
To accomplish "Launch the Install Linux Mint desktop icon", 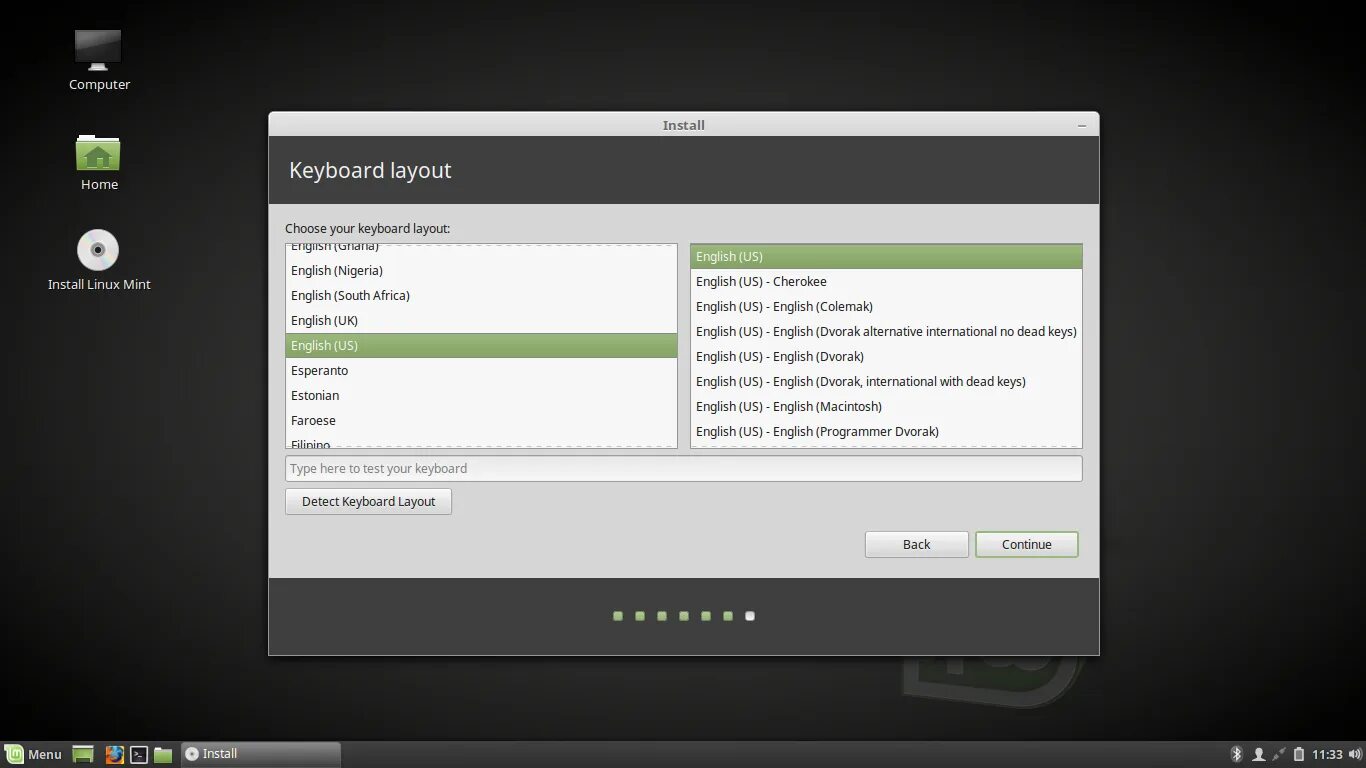I will (99, 260).
